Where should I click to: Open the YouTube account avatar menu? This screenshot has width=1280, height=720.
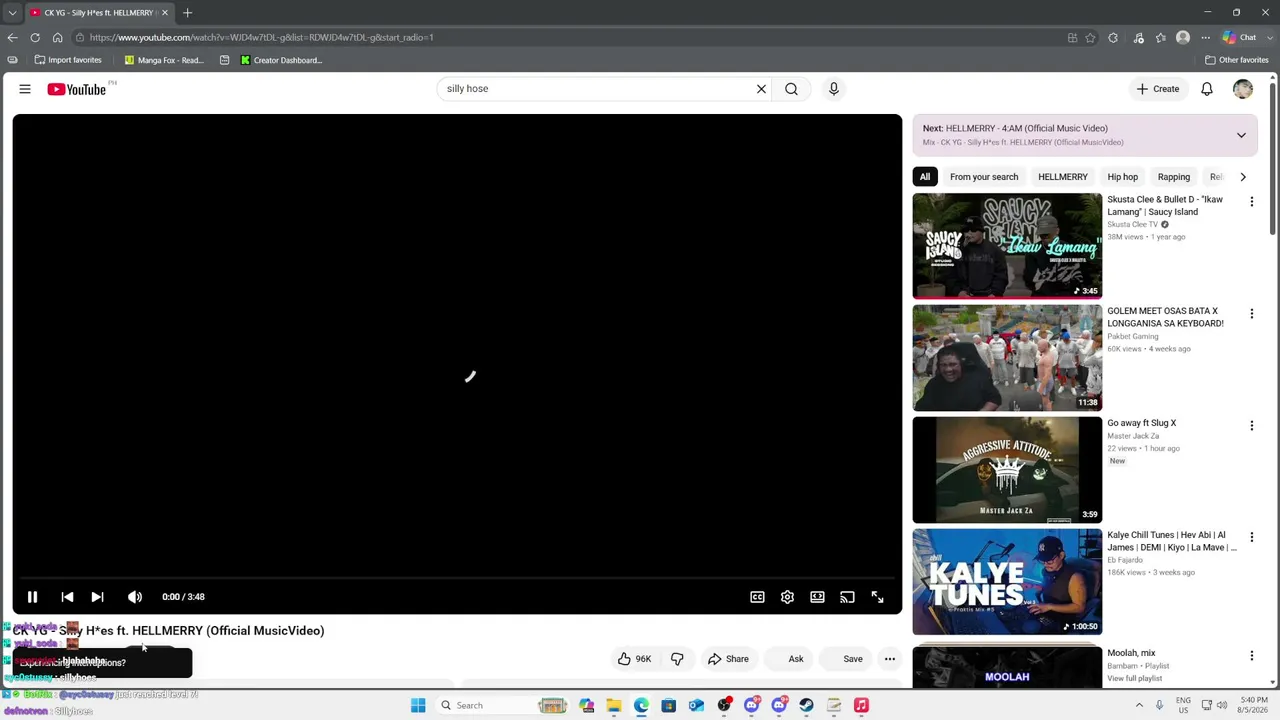(x=1243, y=89)
